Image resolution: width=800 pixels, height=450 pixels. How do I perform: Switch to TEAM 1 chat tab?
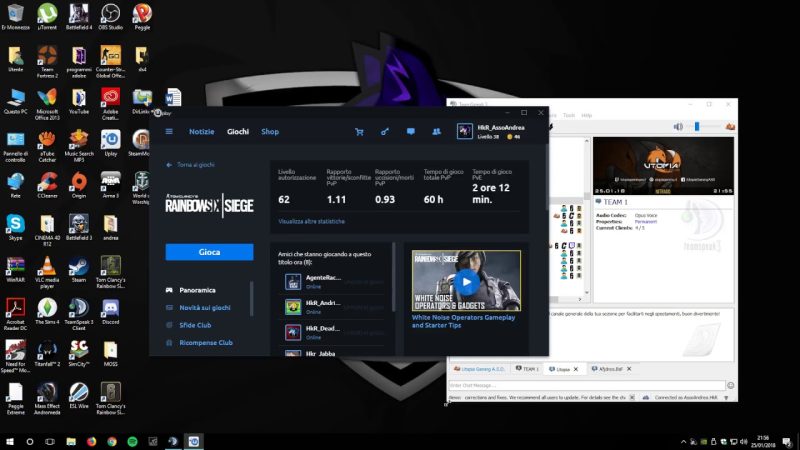(x=528, y=369)
